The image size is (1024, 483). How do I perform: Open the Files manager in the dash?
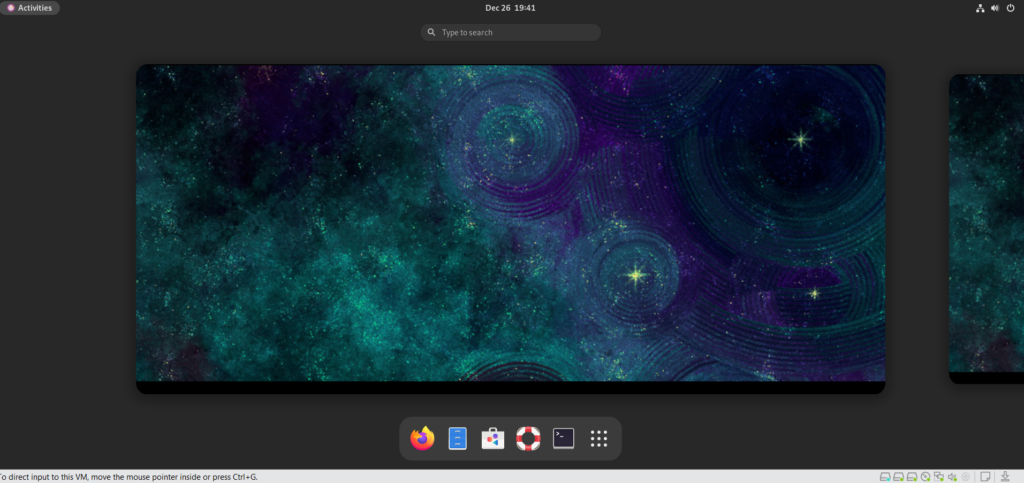(x=458, y=438)
